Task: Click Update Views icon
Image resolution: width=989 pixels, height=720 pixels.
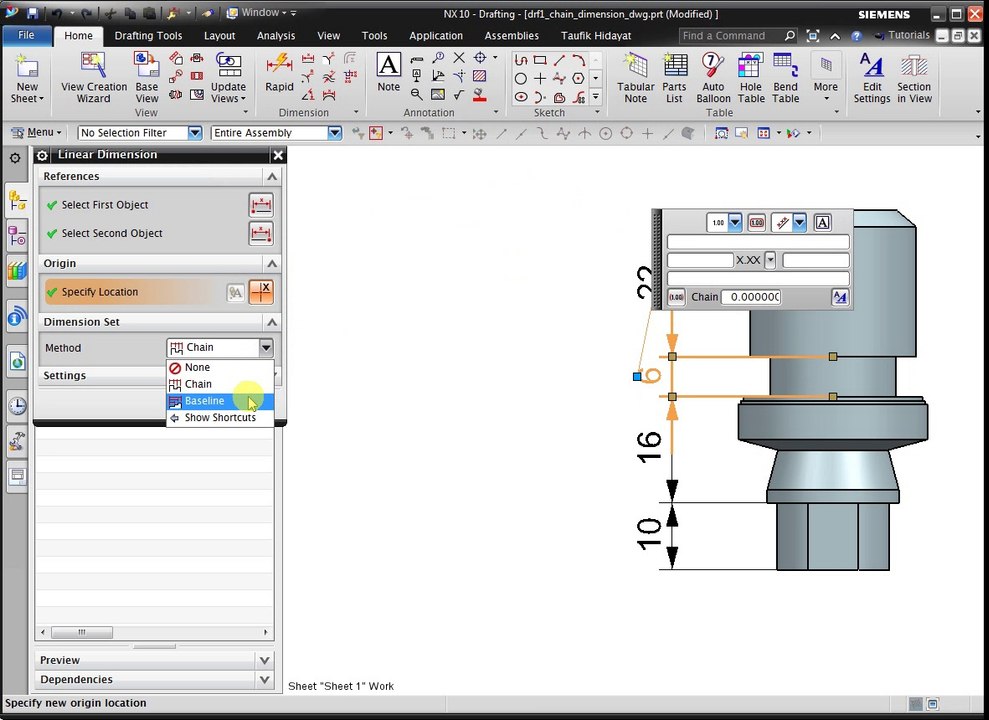Action: click(x=228, y=78)
